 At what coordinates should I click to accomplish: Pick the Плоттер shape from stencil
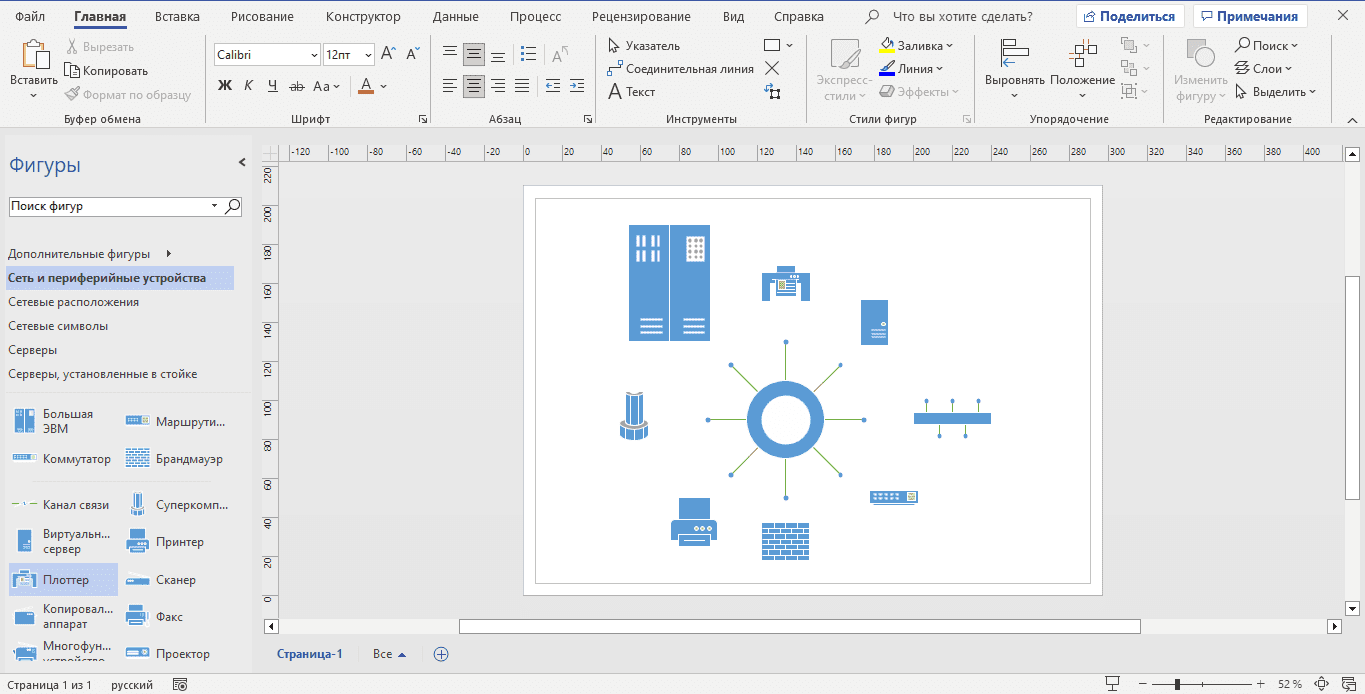(64, 580)
